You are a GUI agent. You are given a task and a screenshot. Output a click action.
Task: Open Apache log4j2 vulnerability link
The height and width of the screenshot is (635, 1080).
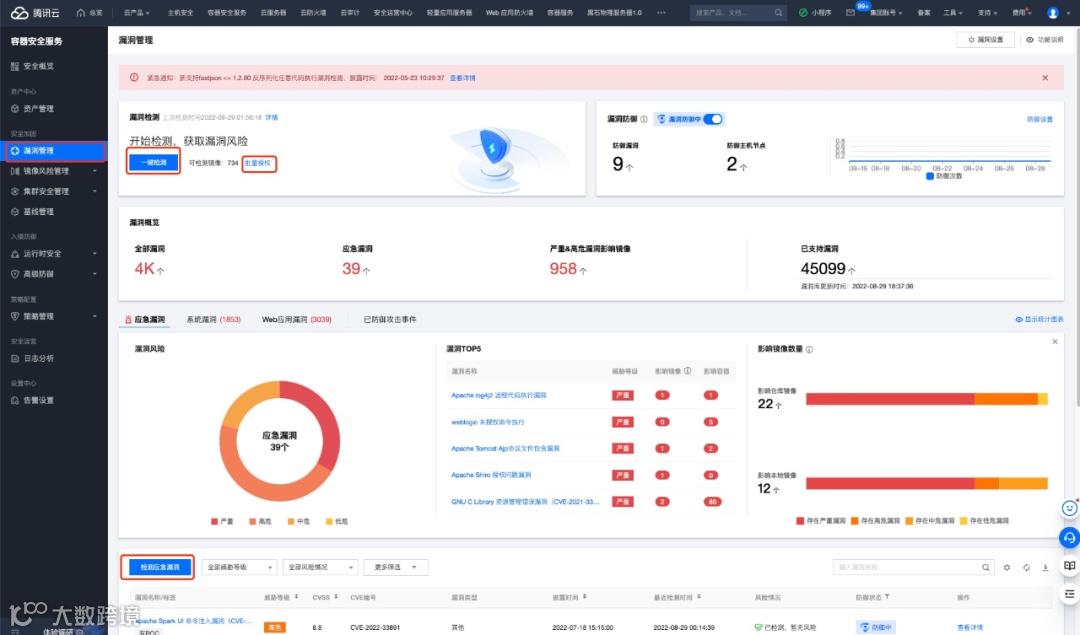click(x=499, y=395)
